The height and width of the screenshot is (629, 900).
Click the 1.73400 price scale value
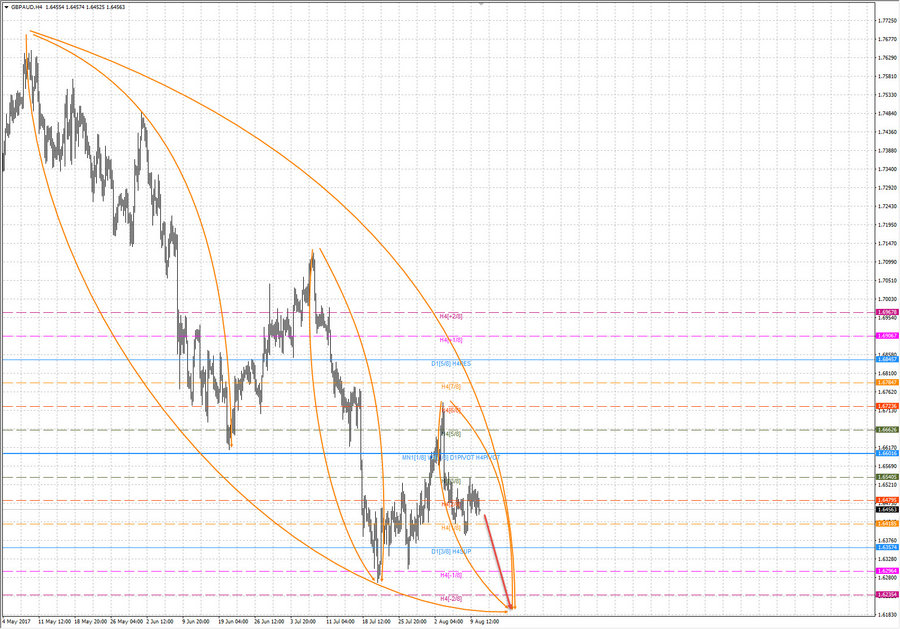[887, 169]
